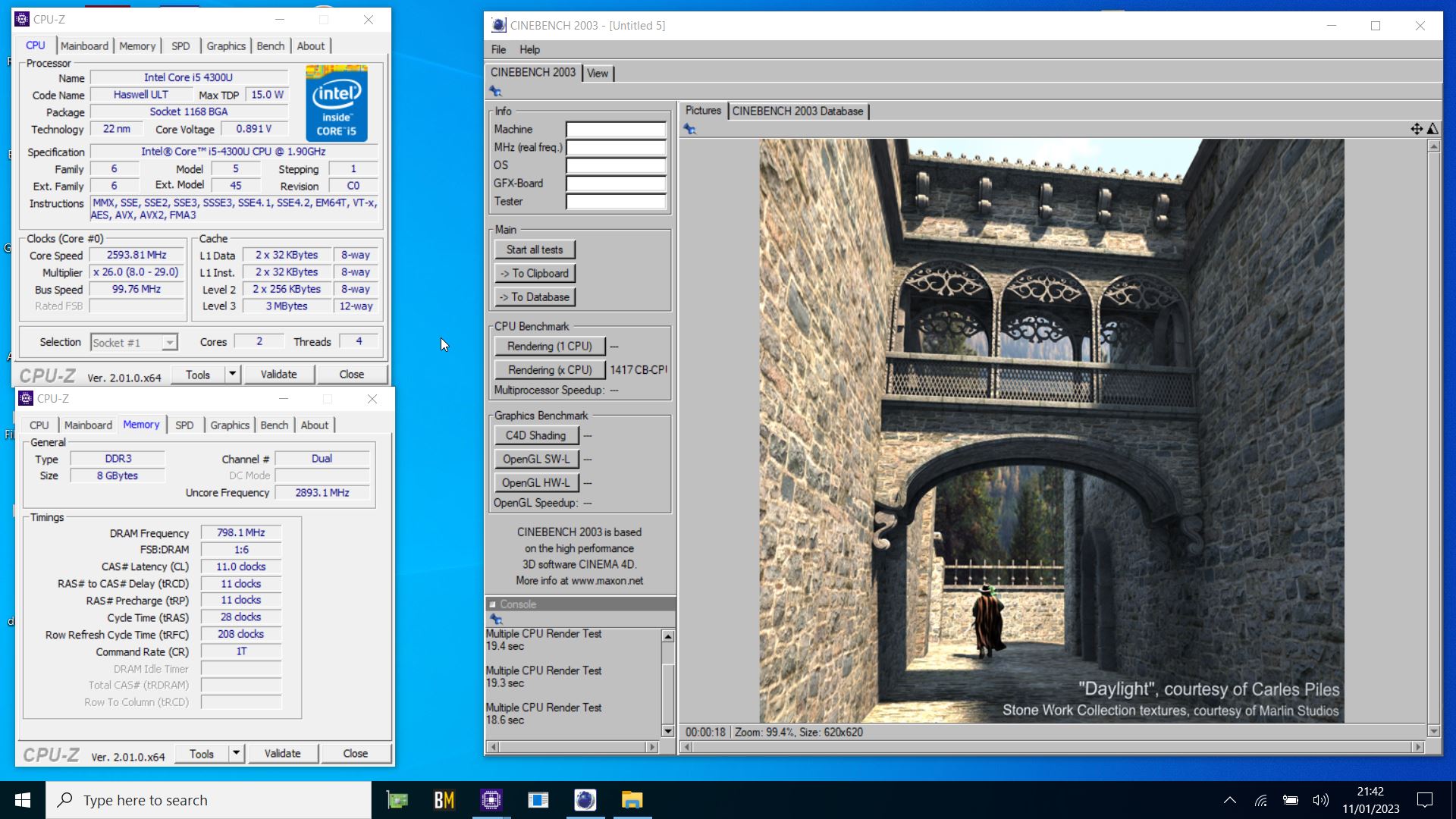Click the taskbar search box

[209, 800]
